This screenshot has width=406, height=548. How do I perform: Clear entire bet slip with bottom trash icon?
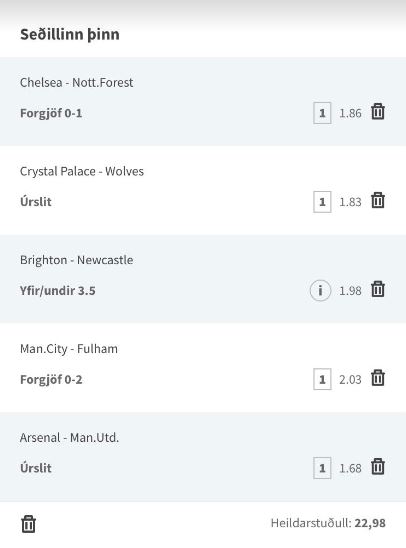click(x=28, y=524)
